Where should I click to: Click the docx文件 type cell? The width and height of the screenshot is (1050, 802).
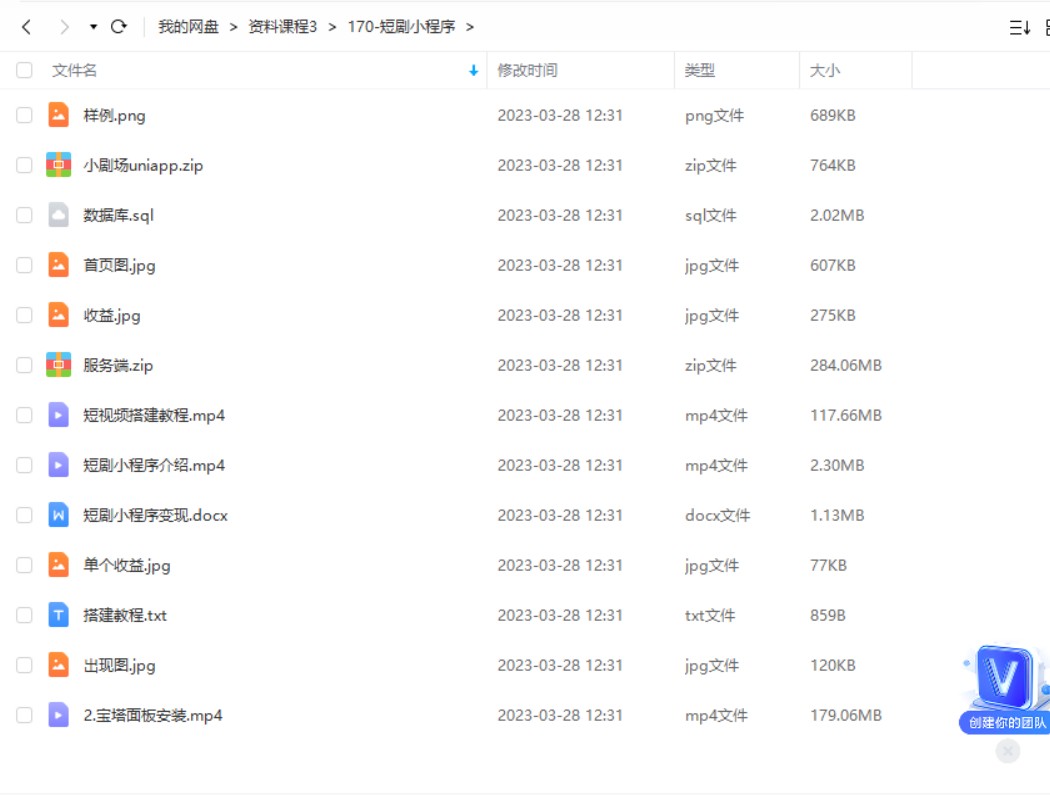[x=717, y=515]
